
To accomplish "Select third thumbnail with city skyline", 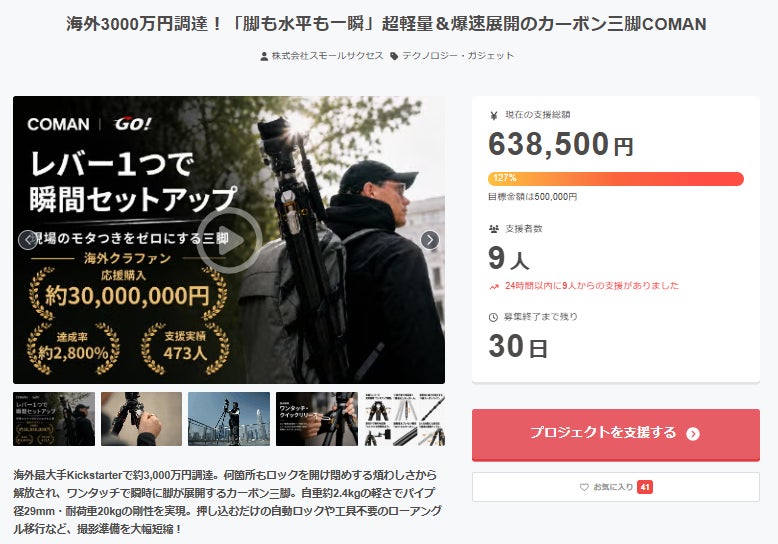I will pyautogui.click(x=229, y=419).
